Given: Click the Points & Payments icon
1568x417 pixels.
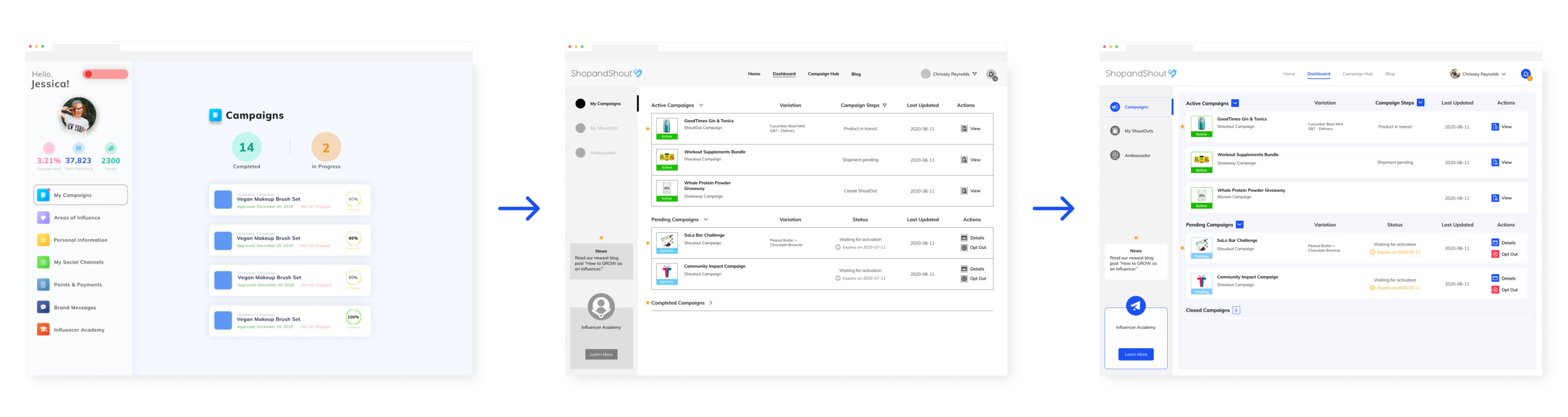Looking at the screenshot, I should point(43,285).
